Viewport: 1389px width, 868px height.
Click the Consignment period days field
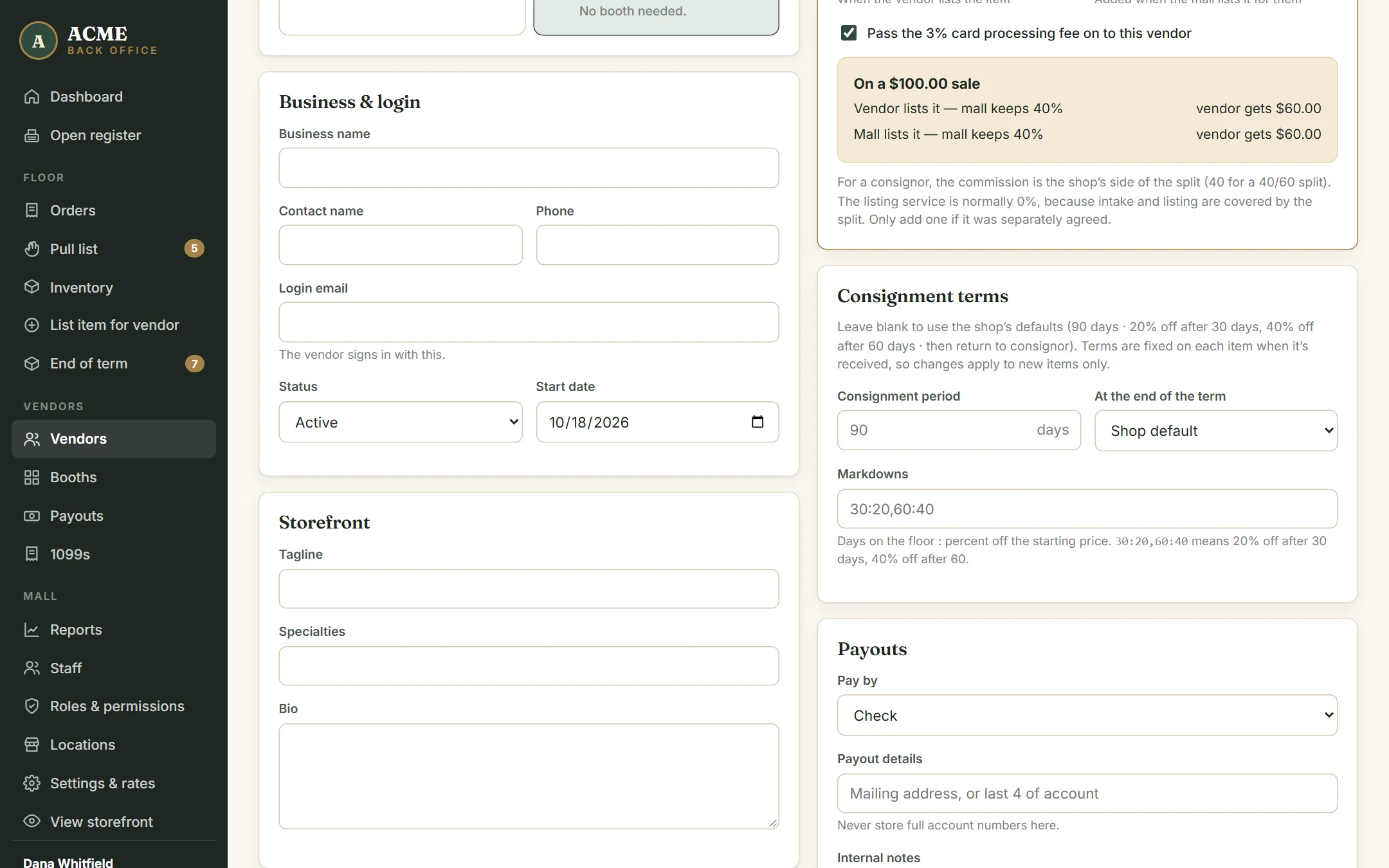(958, 430)
